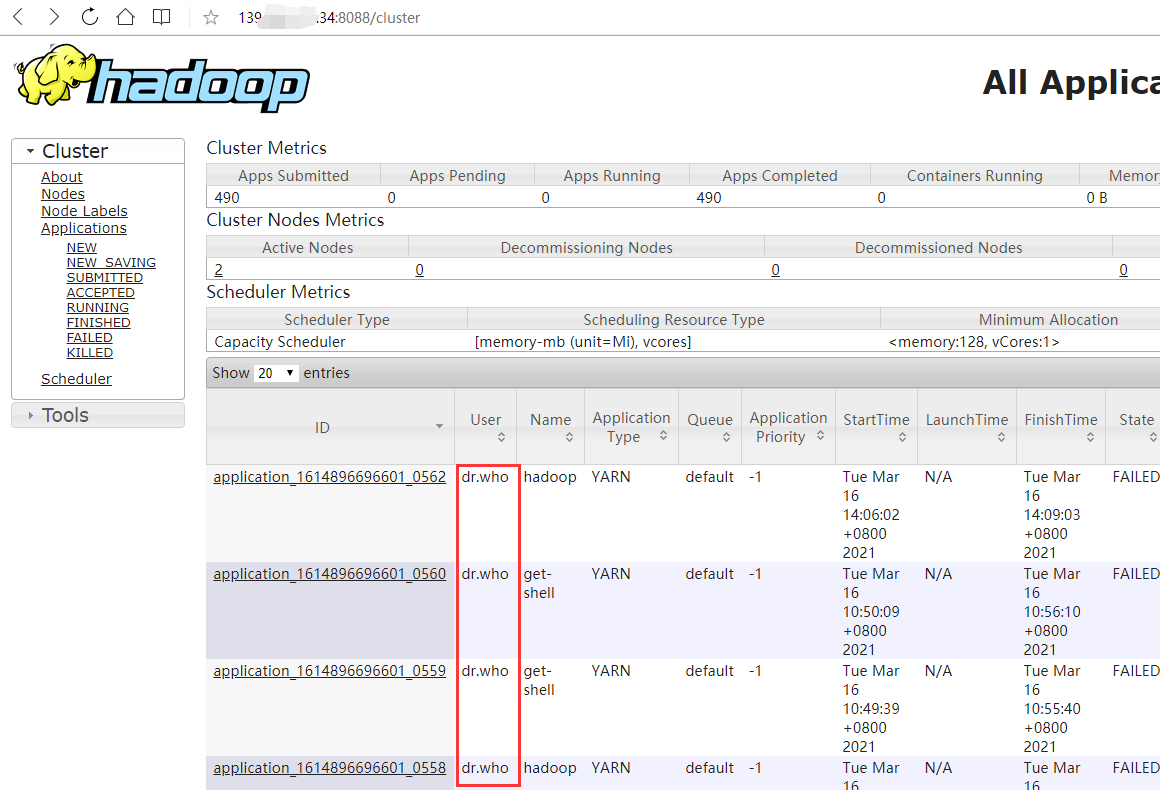Image resolution: width=1160 pixels, height=790 pixels.
Task: Open the Node Labels page
Action: tap(84, 211)
